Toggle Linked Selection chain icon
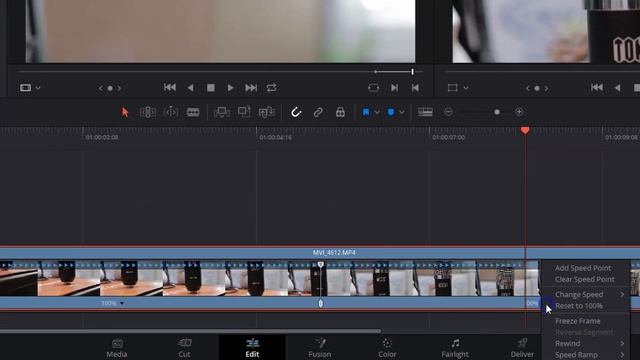Viewport: 640px width, 360px height. [x=318, y=112]
